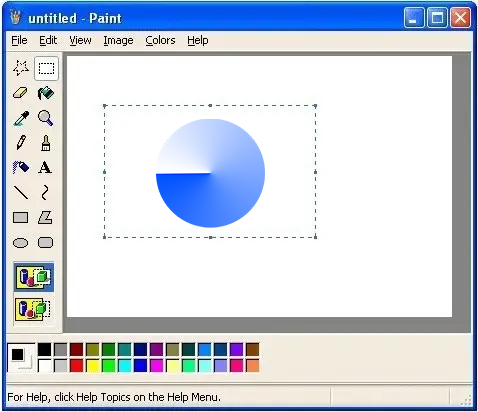Pick the dark green palette swatch
The image size is (478, 412).
[109, 350]
